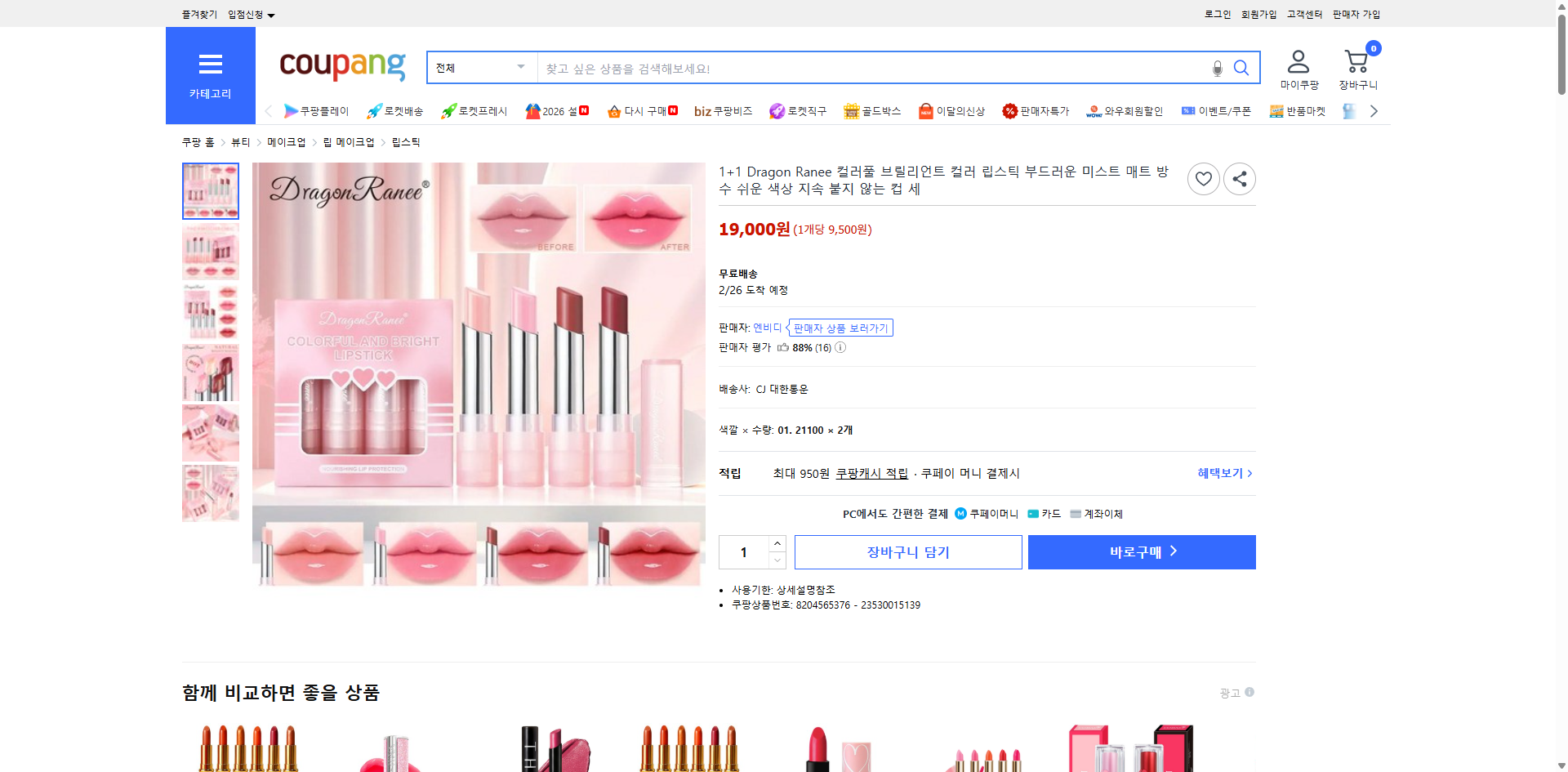Click the 로켓직구 nav icon
The height and width of the screenshot is (772, 1568).
(x=797, y=111)
